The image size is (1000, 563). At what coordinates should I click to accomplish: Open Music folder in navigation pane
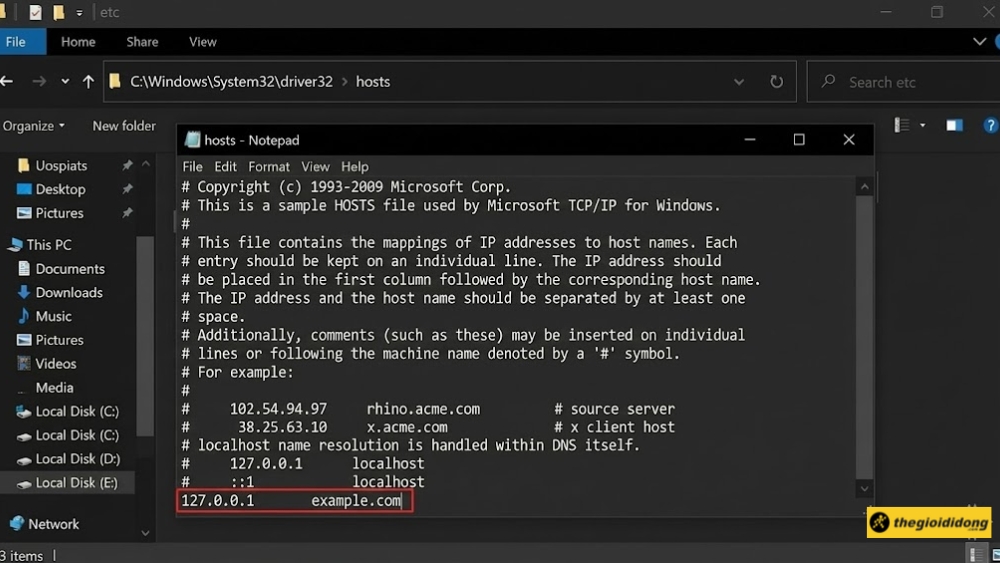[54, 316]
